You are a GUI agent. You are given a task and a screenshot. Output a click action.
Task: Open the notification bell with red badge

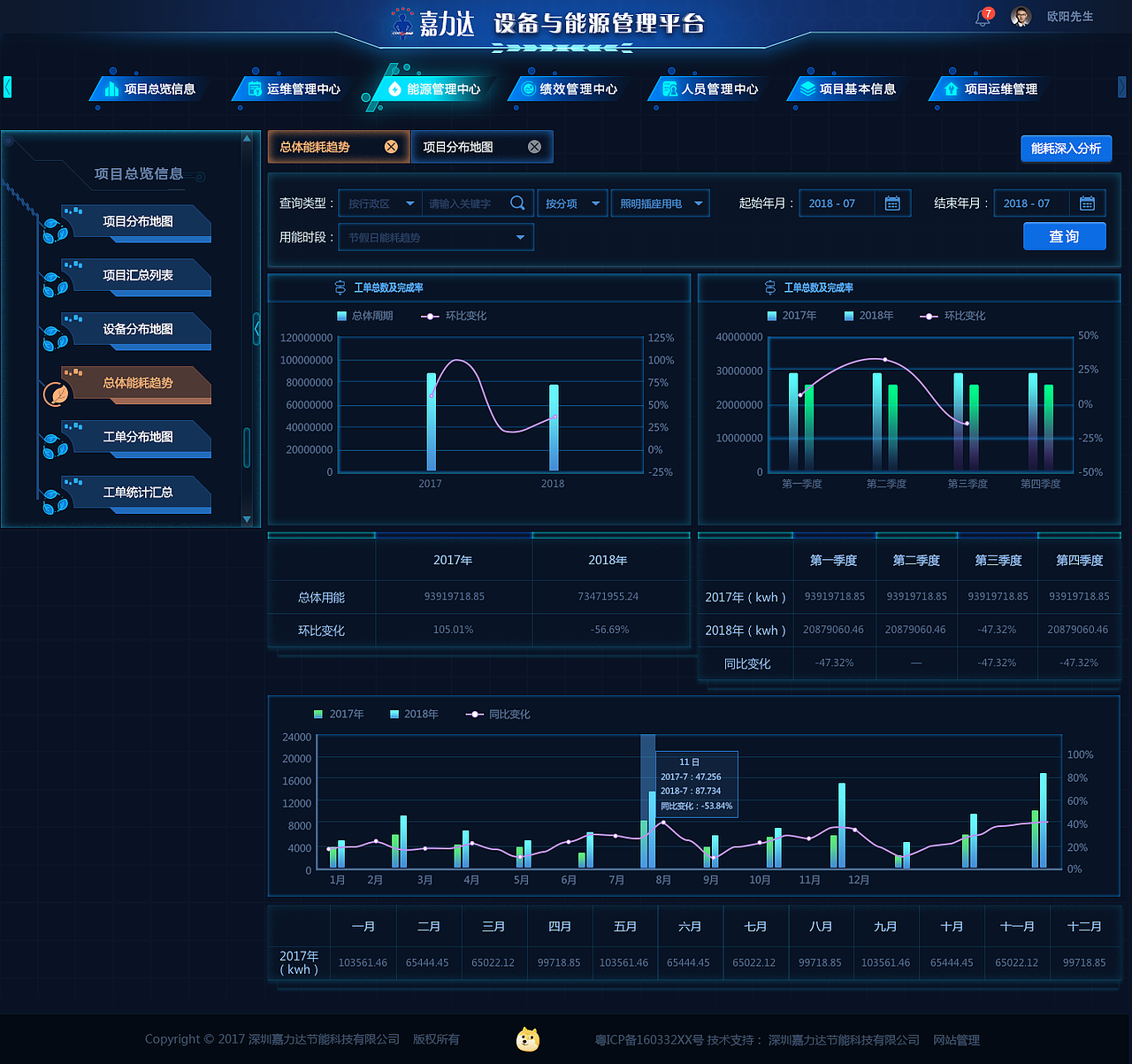(983, 17)
